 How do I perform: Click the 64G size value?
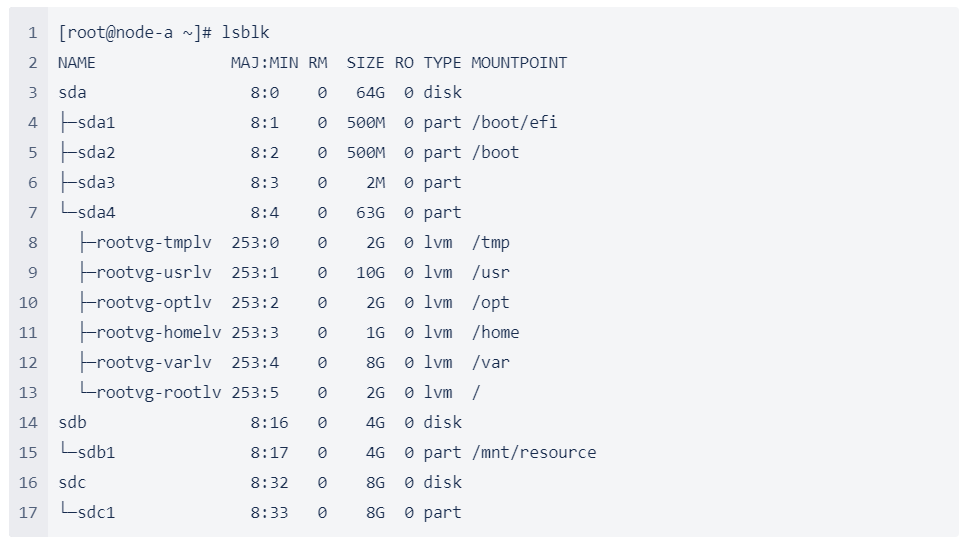pos(370,93)
